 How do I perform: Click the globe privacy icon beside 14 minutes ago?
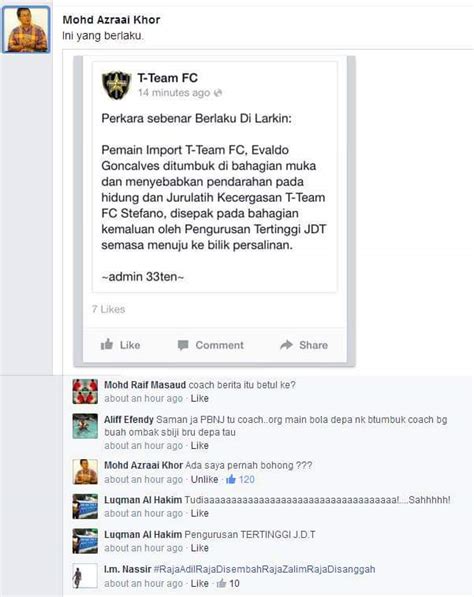(218, 93)
